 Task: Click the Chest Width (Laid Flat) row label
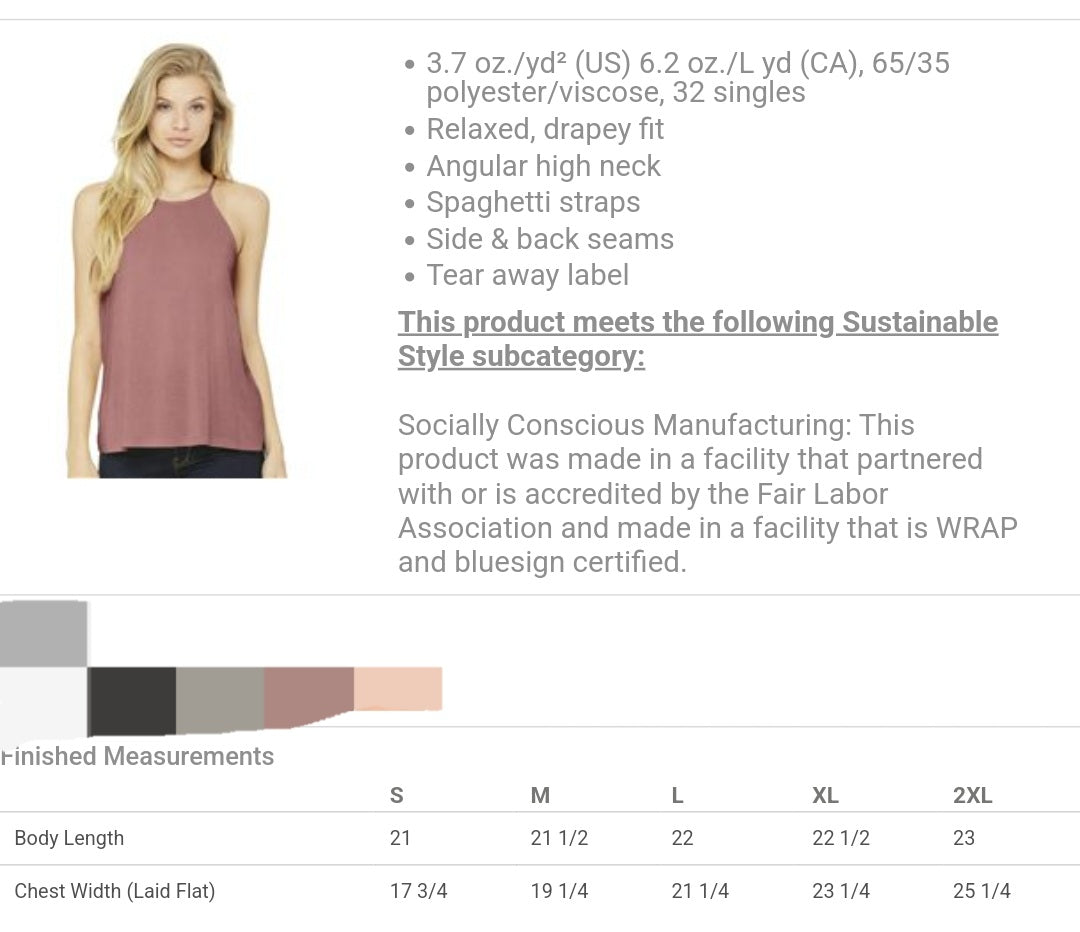click(x=115, y=891)
